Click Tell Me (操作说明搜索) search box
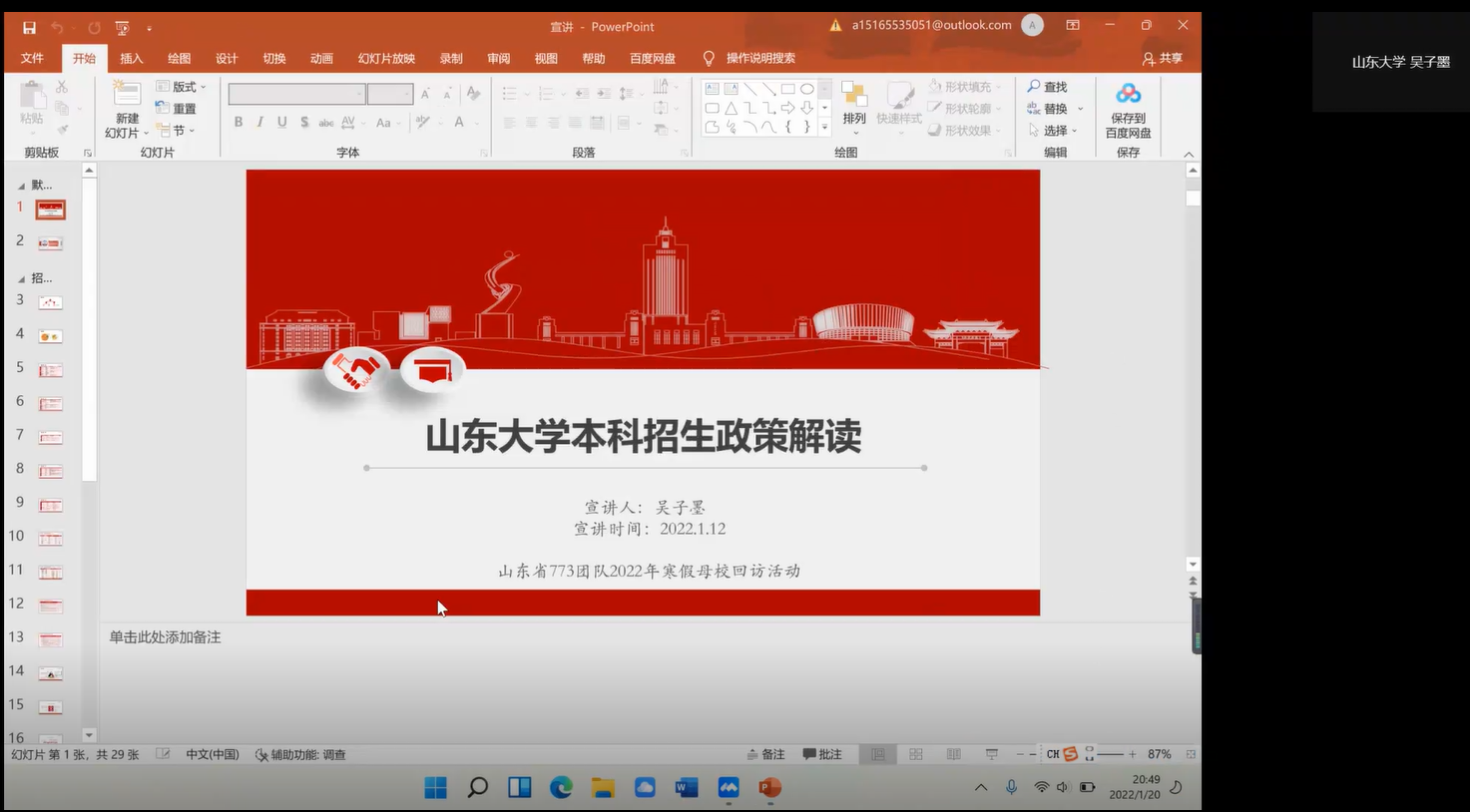This screenshot has width=1470, height=812. [x=749, y=58]
